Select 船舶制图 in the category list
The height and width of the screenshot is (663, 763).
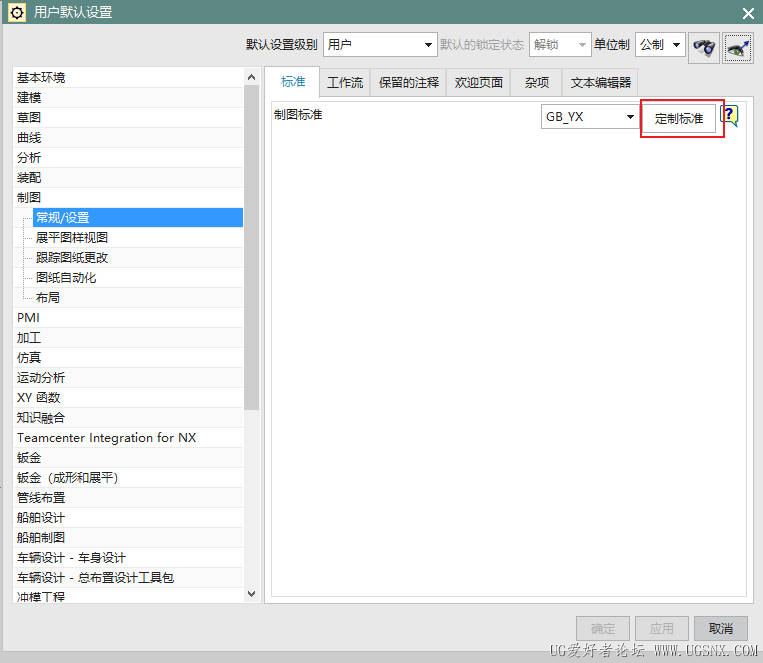[x=128, y=537]
